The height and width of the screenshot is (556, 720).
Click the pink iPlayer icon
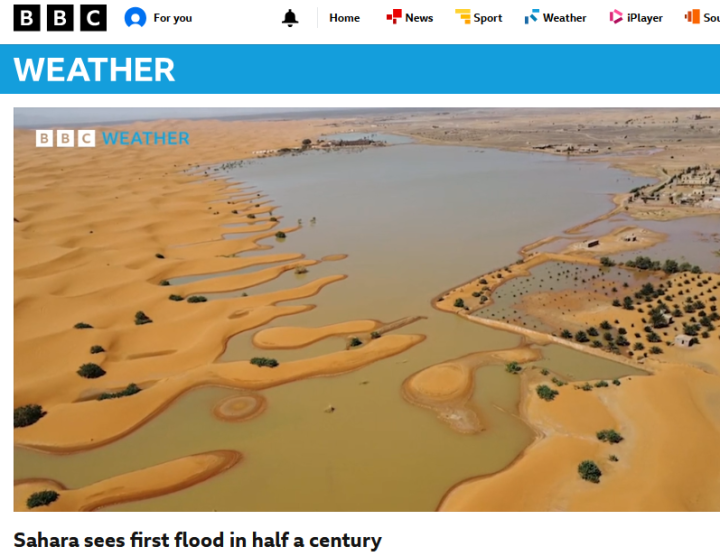[x=616, y=17]
